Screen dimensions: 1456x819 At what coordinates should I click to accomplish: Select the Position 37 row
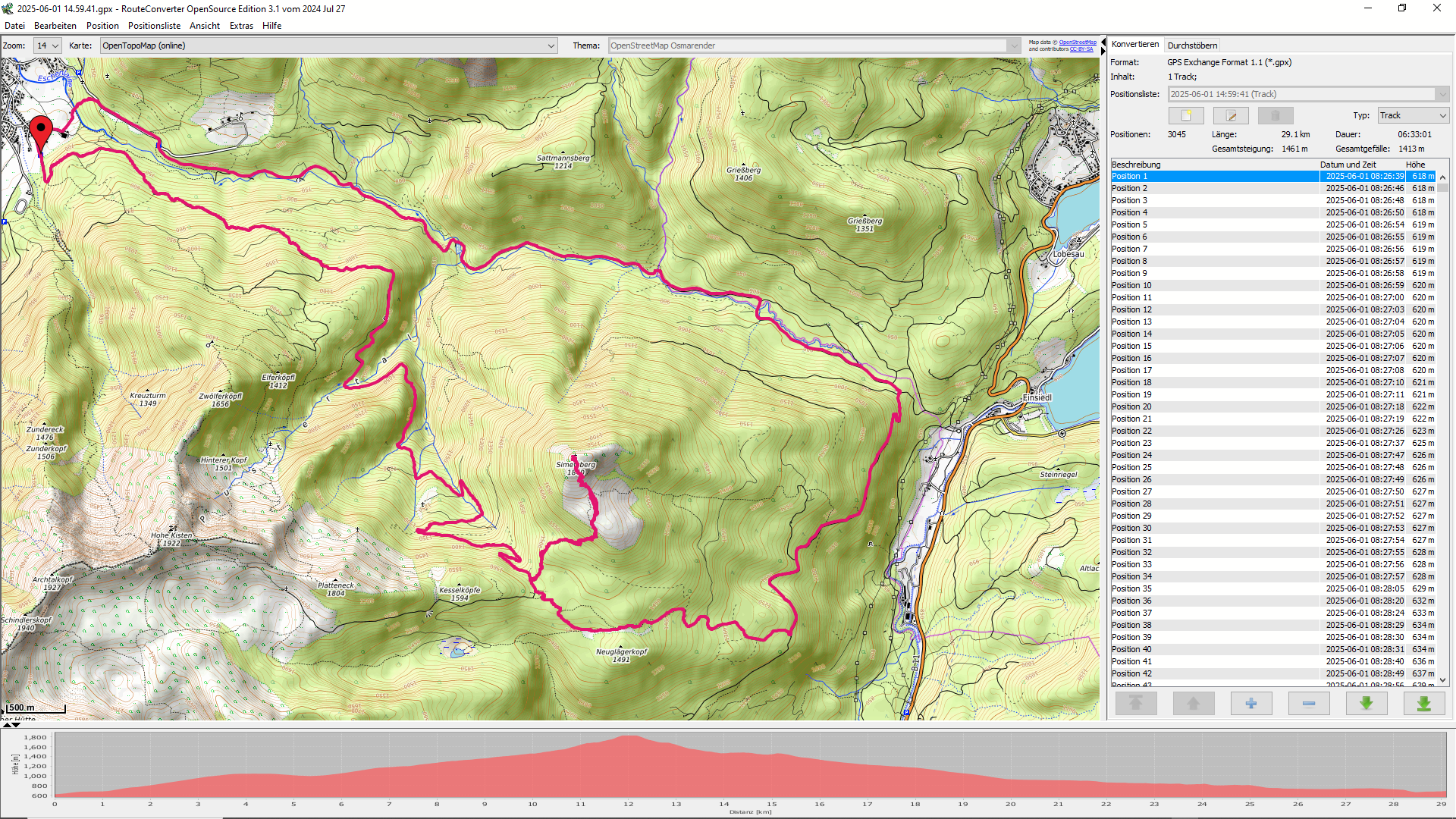pyautogui.click(x=1273, y=613)
